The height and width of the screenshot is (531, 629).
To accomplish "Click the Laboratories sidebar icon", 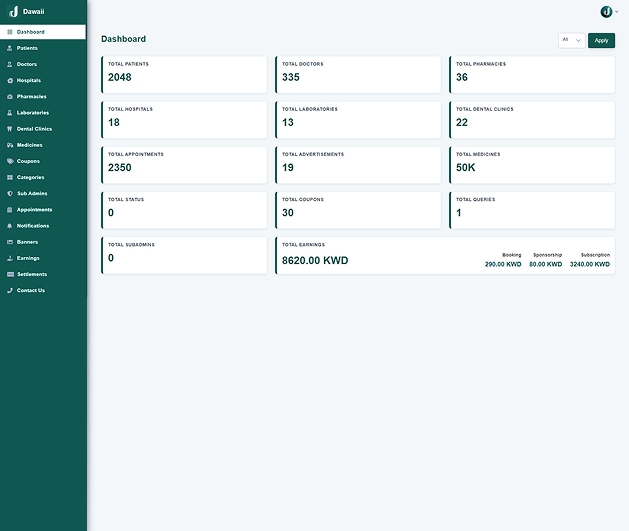I will click(x=10, y=113).
